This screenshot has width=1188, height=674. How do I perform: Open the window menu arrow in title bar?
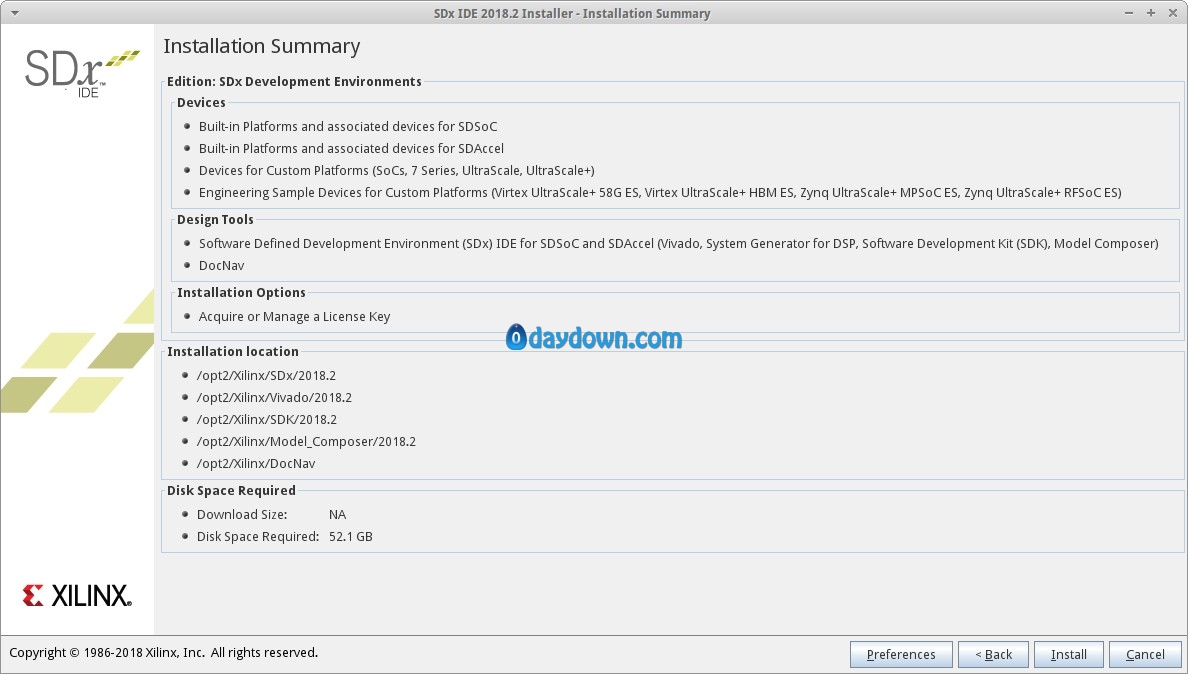click(14, 13)
